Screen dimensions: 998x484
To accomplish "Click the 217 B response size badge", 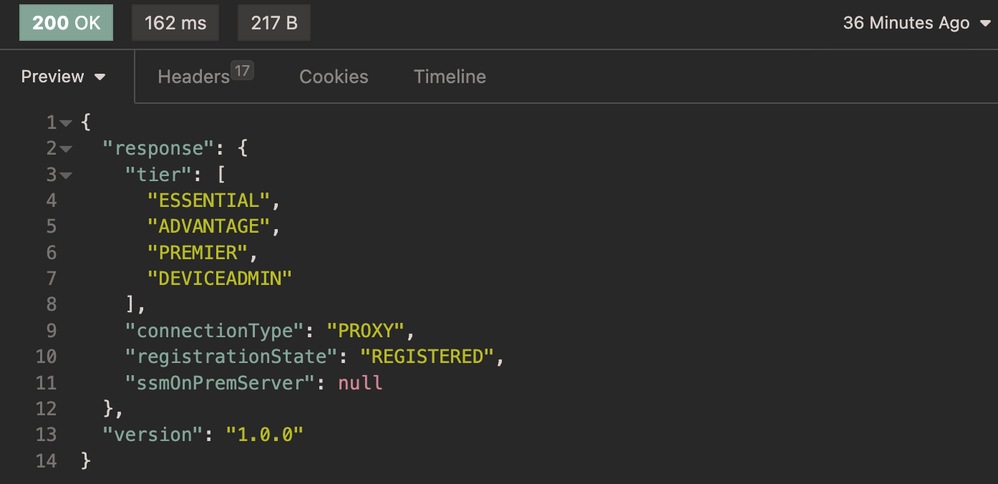I will (273, 23).
